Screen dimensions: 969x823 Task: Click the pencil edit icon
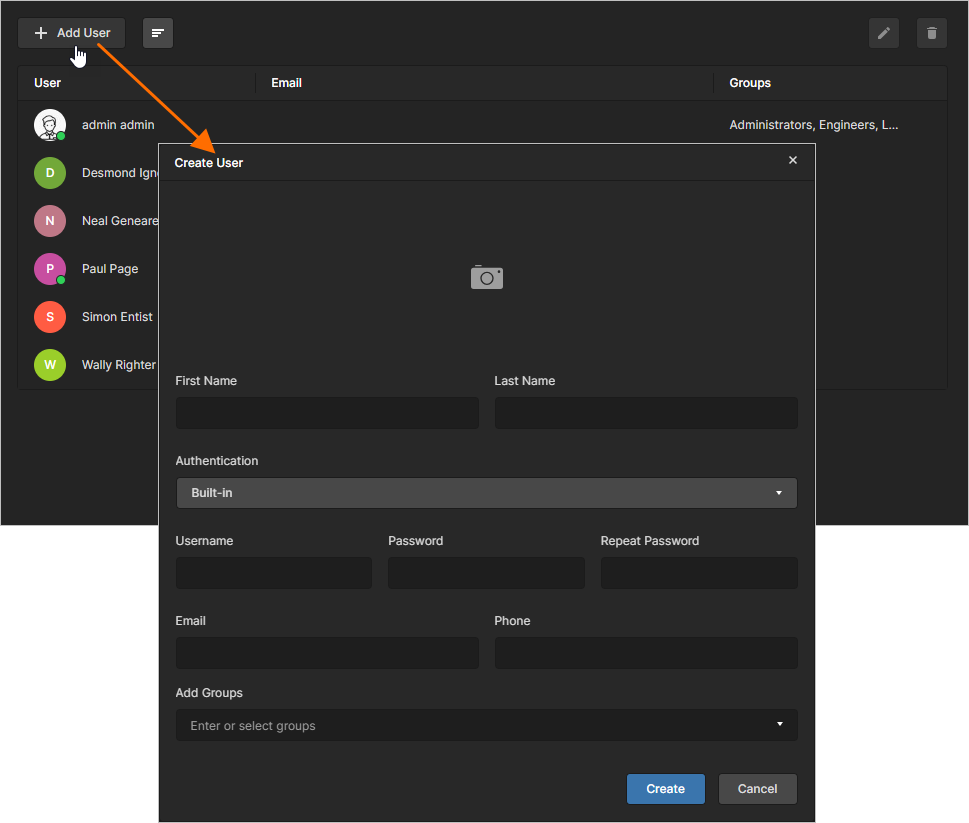tap(883, 33)
